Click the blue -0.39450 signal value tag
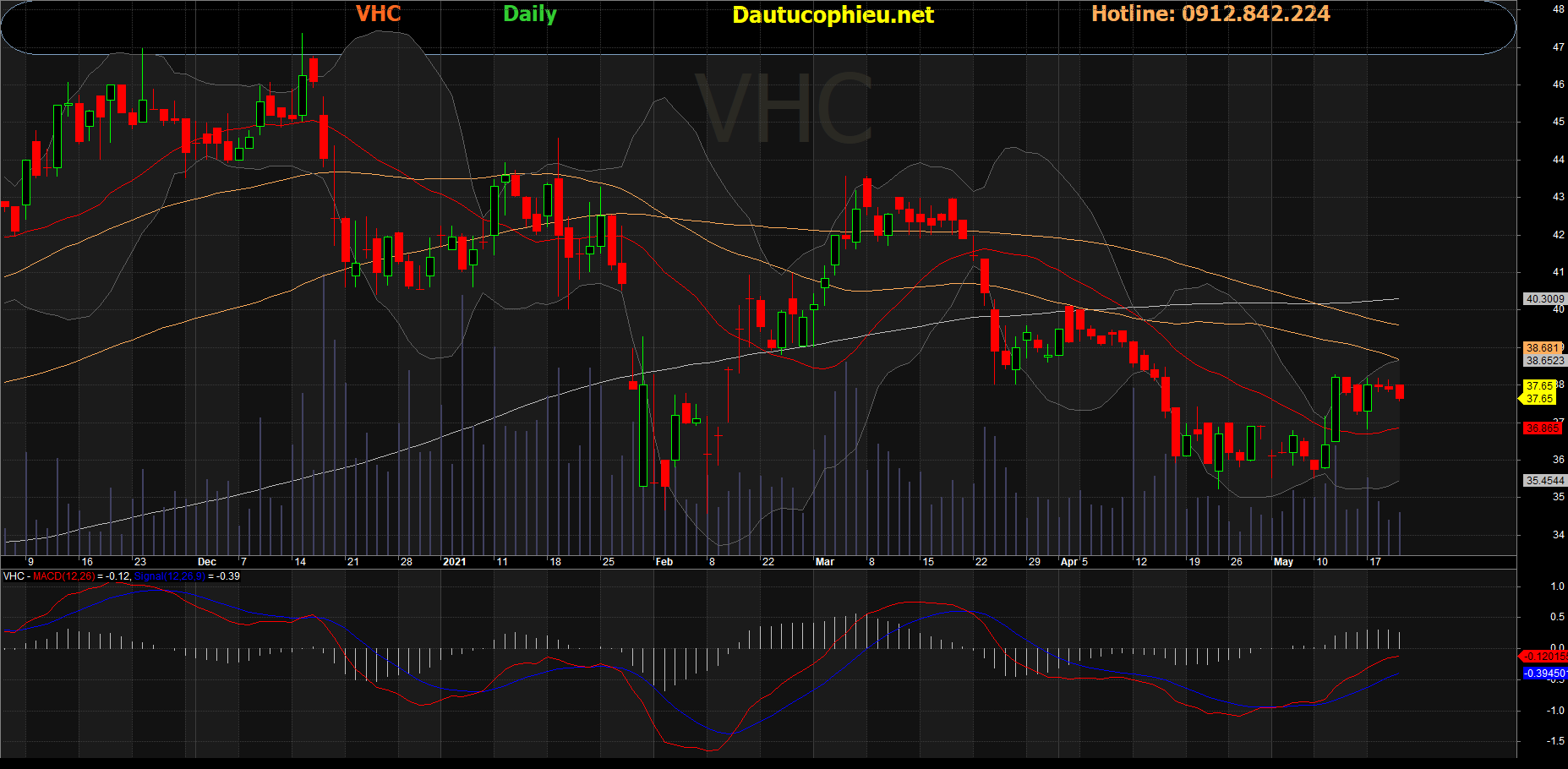 [x=1543, y=674]
